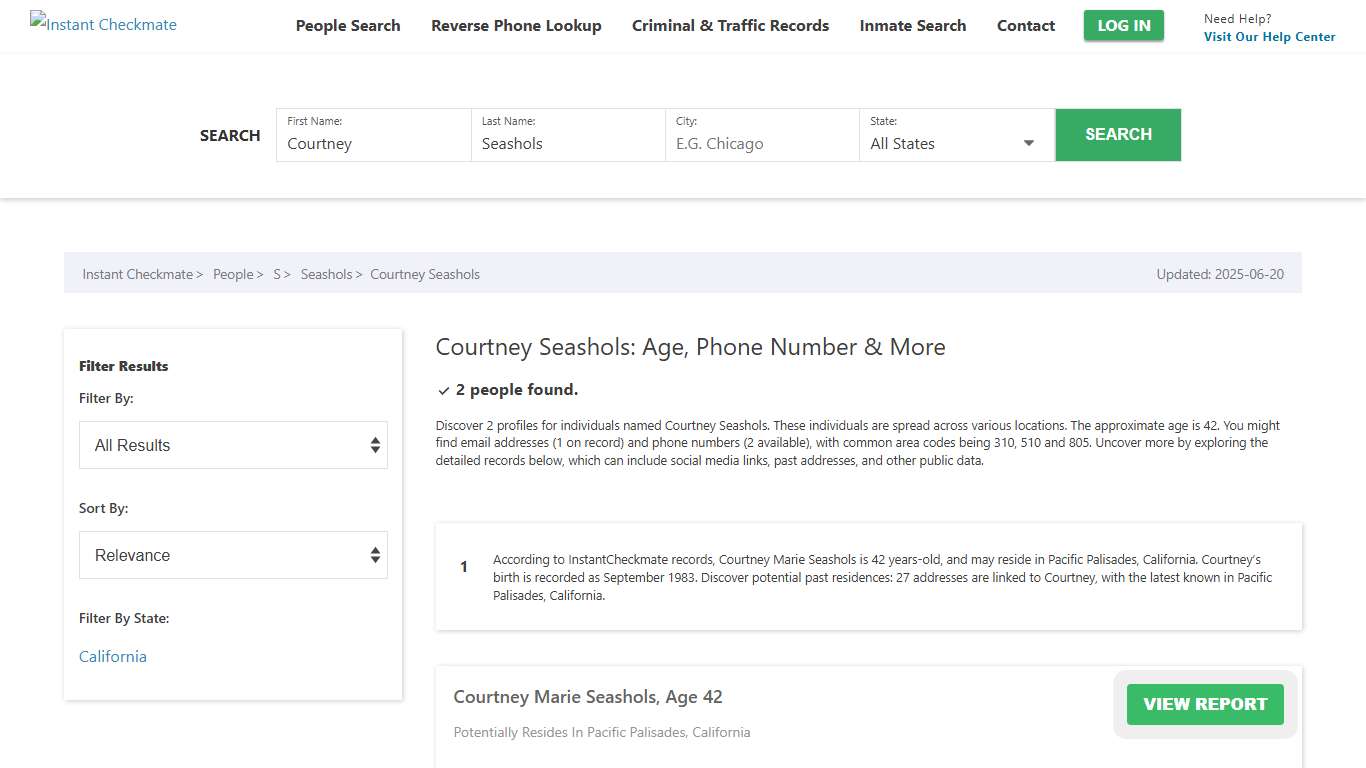The image size is (1366, 768).
Task: Visit Our Help Center link
Action: [1269, 36]
